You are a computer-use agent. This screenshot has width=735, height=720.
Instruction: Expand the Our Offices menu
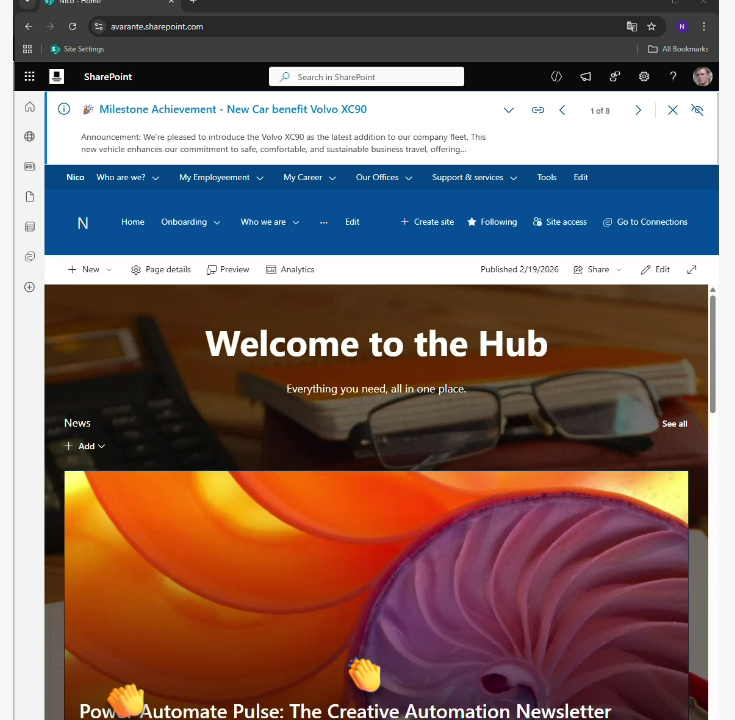click(x=384, y=177)
